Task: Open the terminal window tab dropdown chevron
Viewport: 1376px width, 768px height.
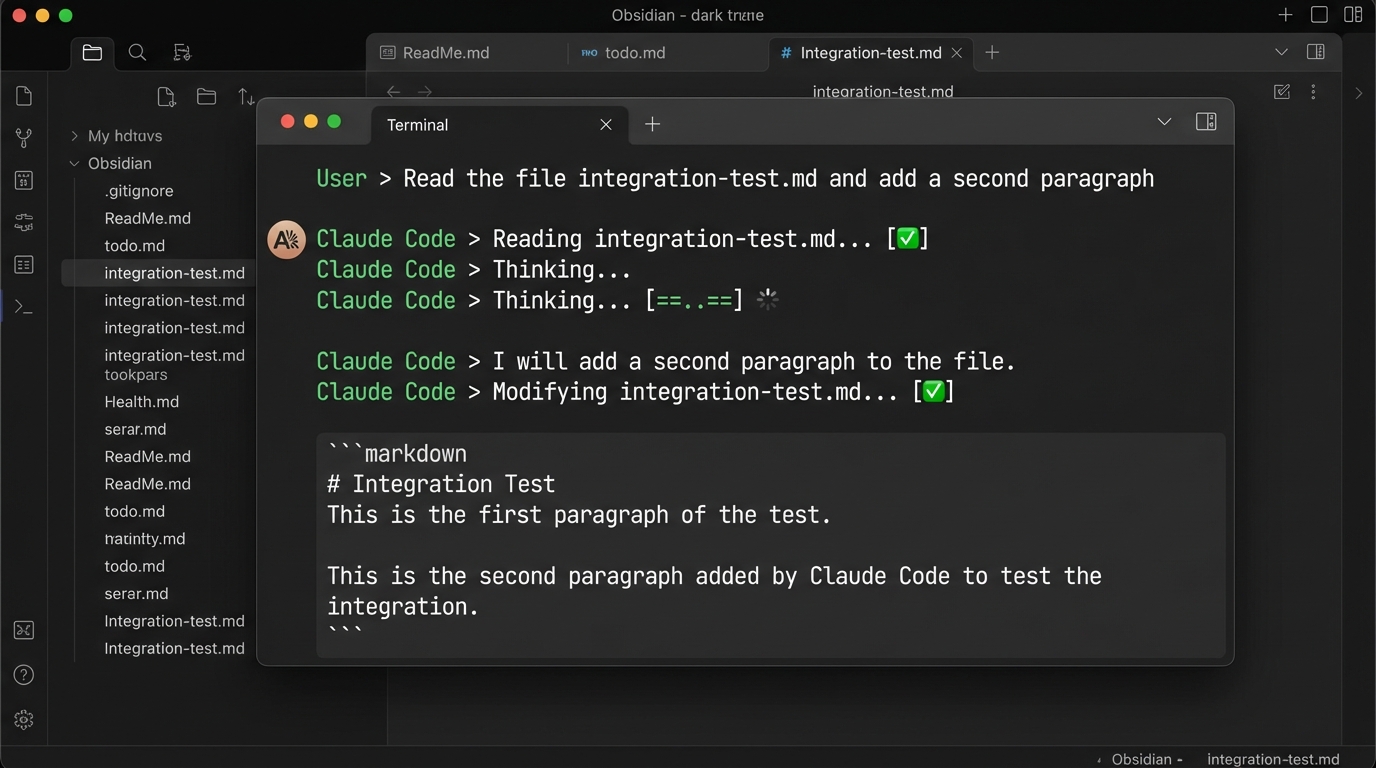Action: [1164, 122]
